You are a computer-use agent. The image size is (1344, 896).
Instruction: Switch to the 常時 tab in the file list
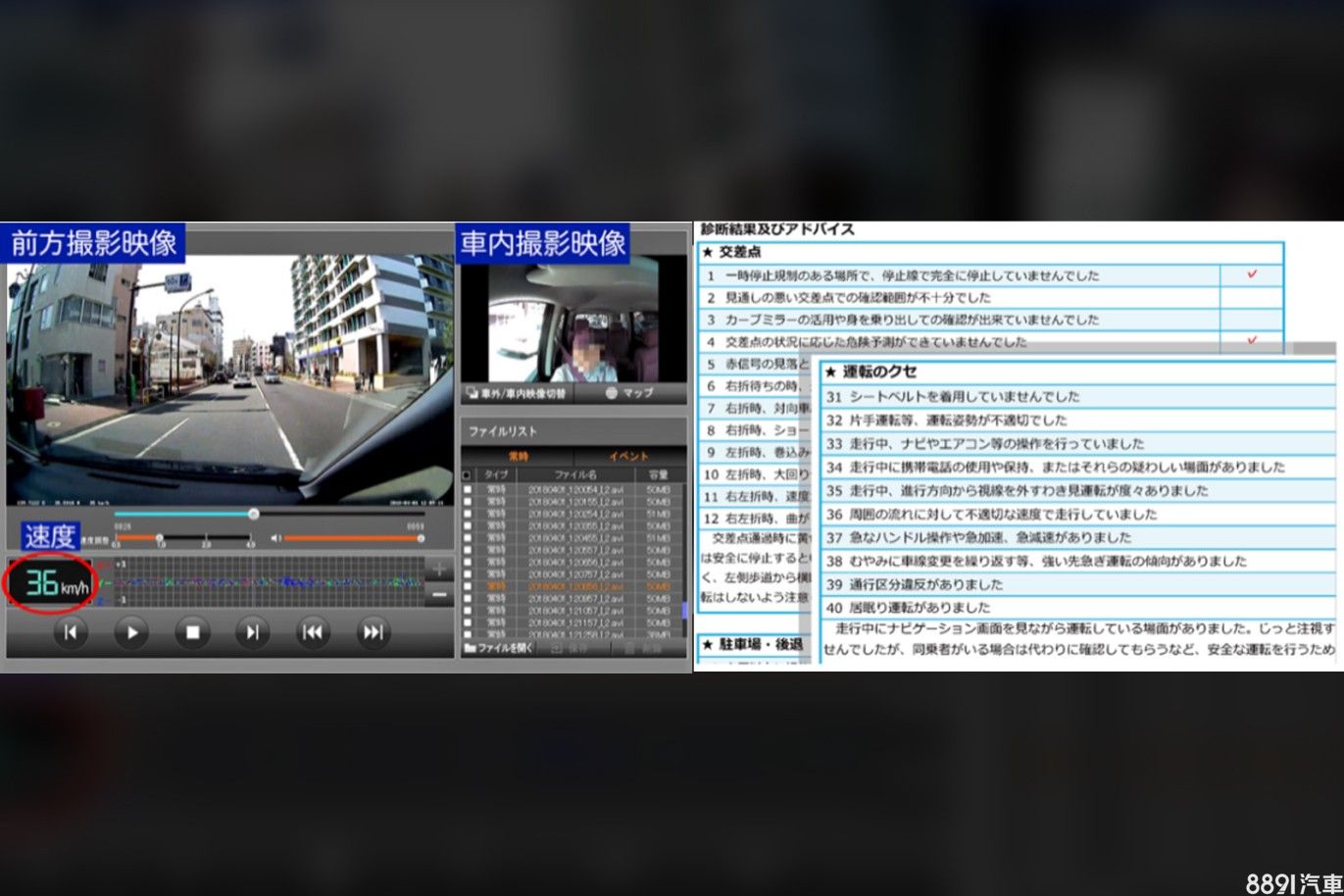click(518, 457)
